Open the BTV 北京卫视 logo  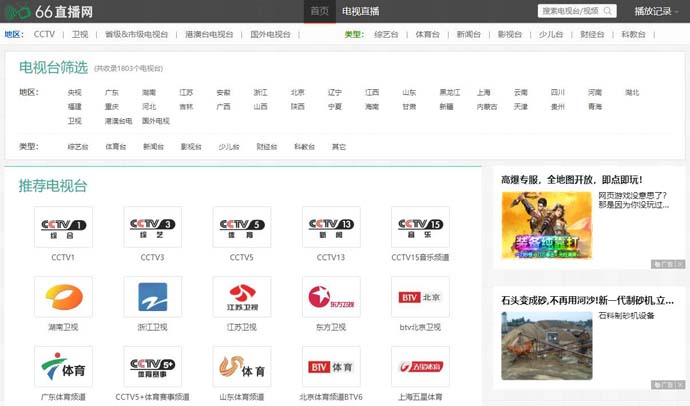pyautogui.click(x=420, y=297)
